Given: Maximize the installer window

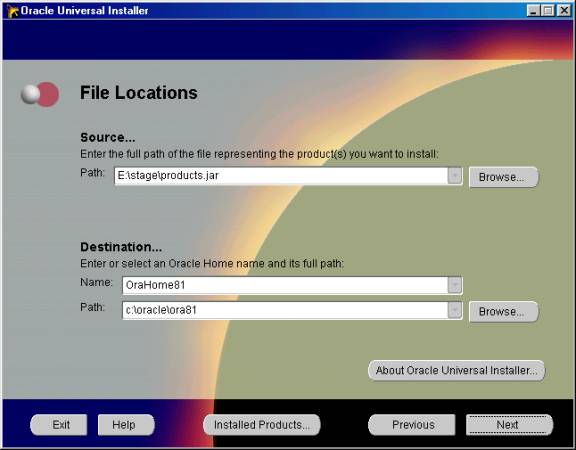Looking at the screenshot, I should tap(548, 10).
